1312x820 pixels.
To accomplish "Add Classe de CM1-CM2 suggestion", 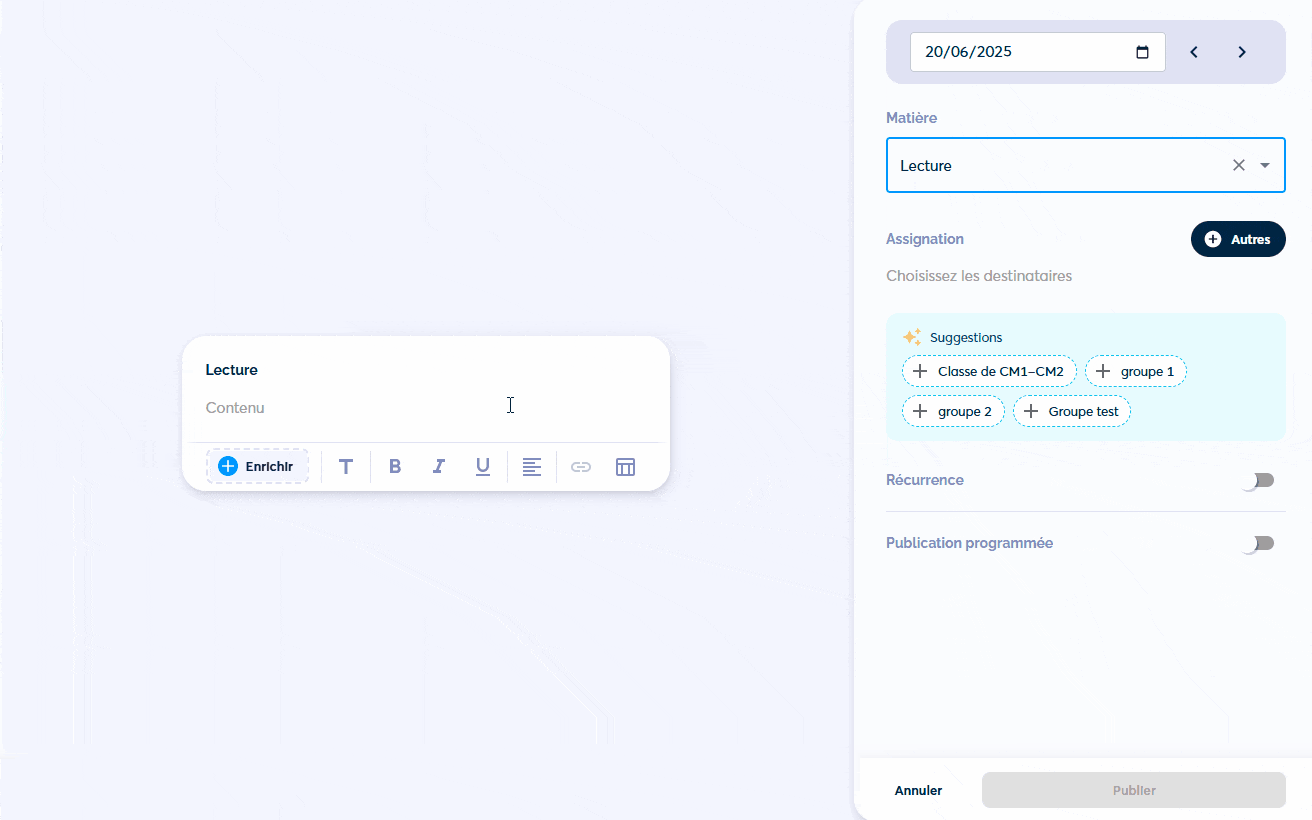I will click(x=989, y=371).
